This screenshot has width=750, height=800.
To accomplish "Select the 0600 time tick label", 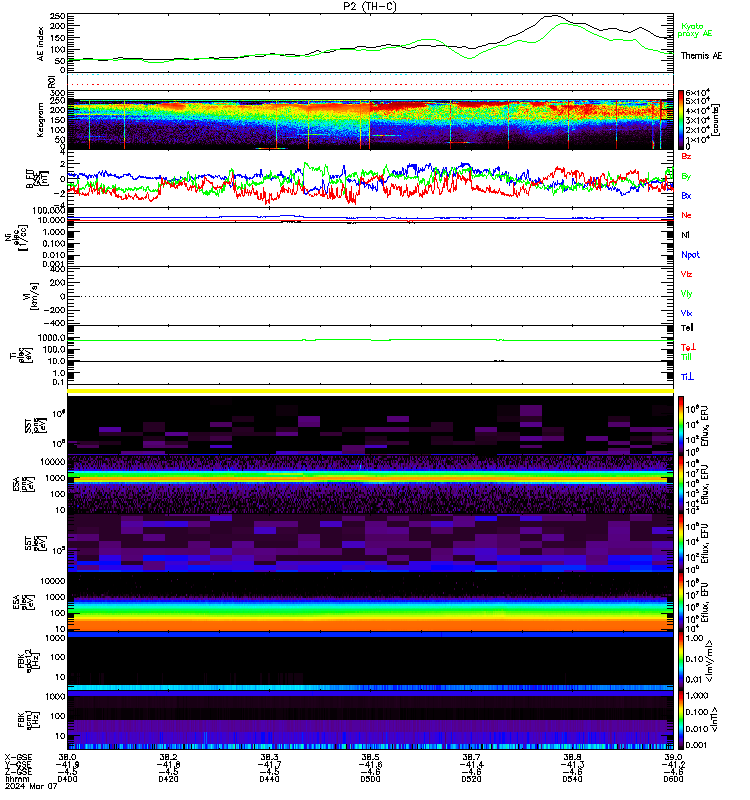I will pyautogui.click(x=673, y=779).
